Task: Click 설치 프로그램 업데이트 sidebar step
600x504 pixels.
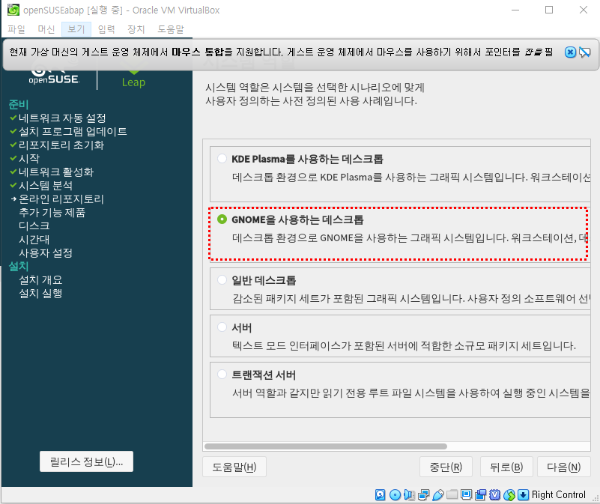Action: (x=73, y=131)
